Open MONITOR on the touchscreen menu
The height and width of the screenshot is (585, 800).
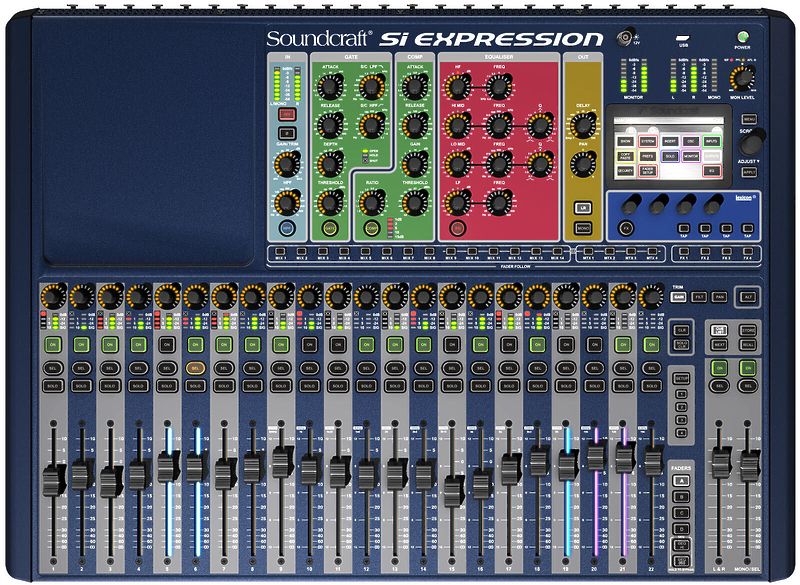691,156
